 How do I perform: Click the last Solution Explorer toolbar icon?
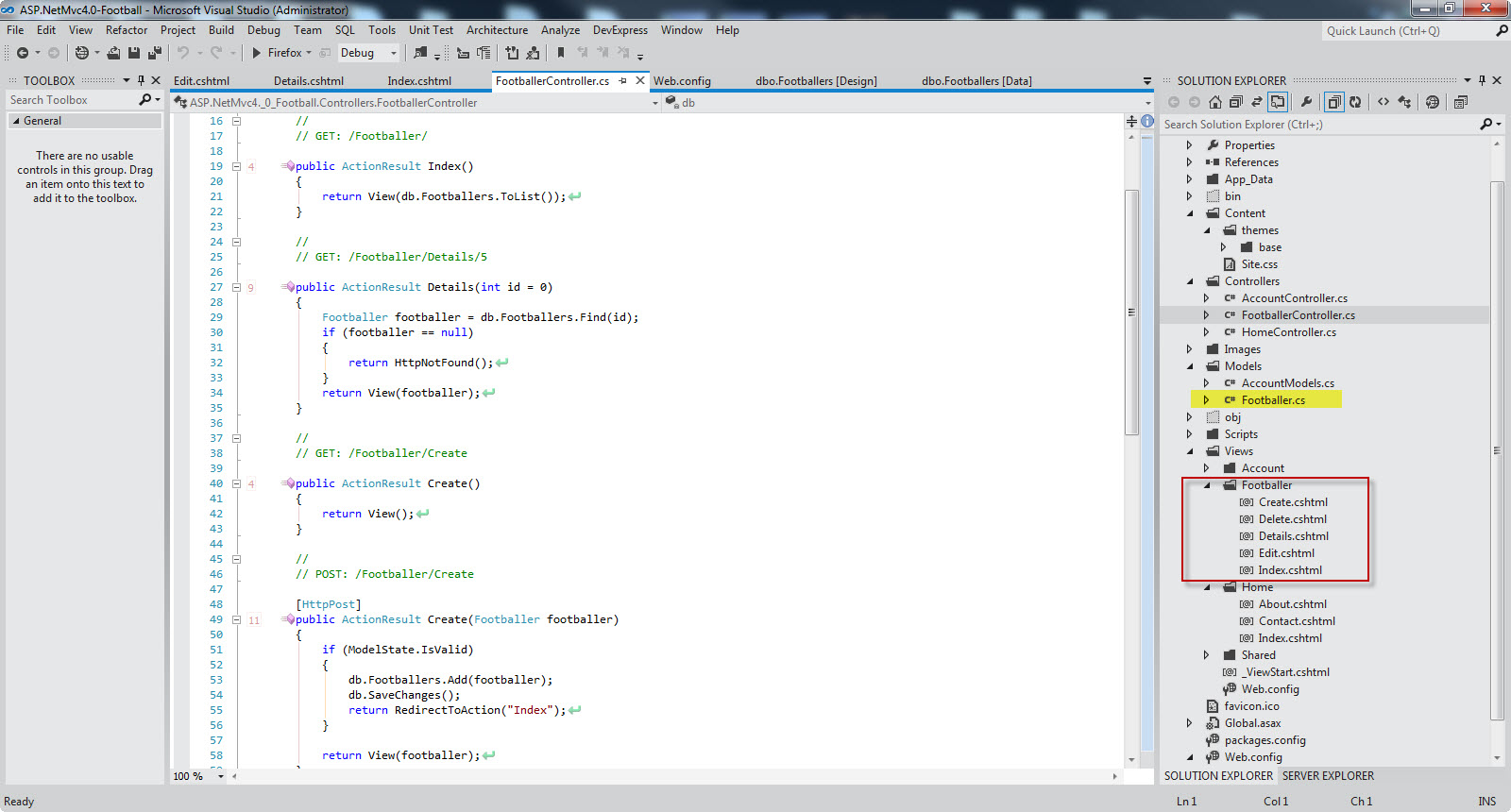(1461, 102)
